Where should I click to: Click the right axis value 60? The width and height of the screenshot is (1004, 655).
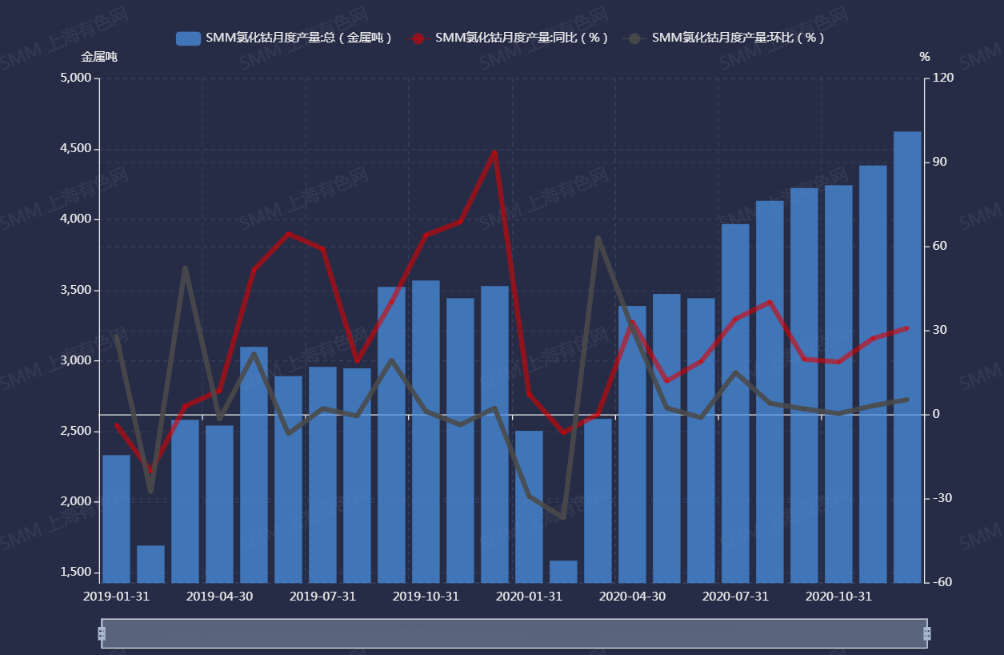pyautogui.click(x=939, y=246)
